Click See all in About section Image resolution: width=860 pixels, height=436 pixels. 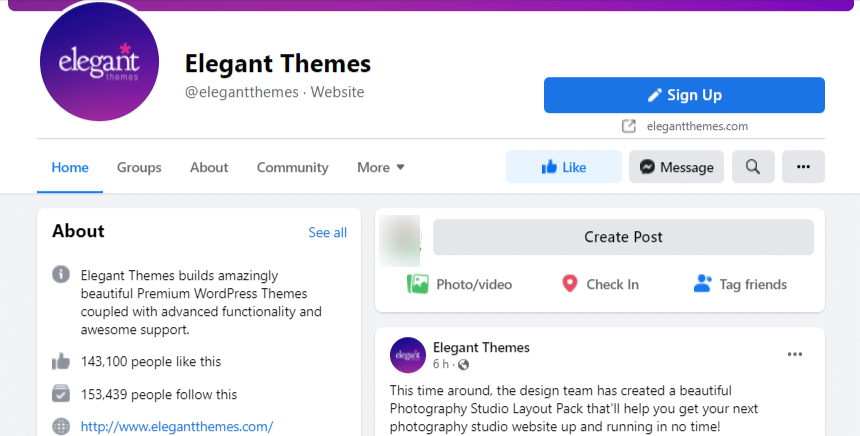click(x=327, y=233)
